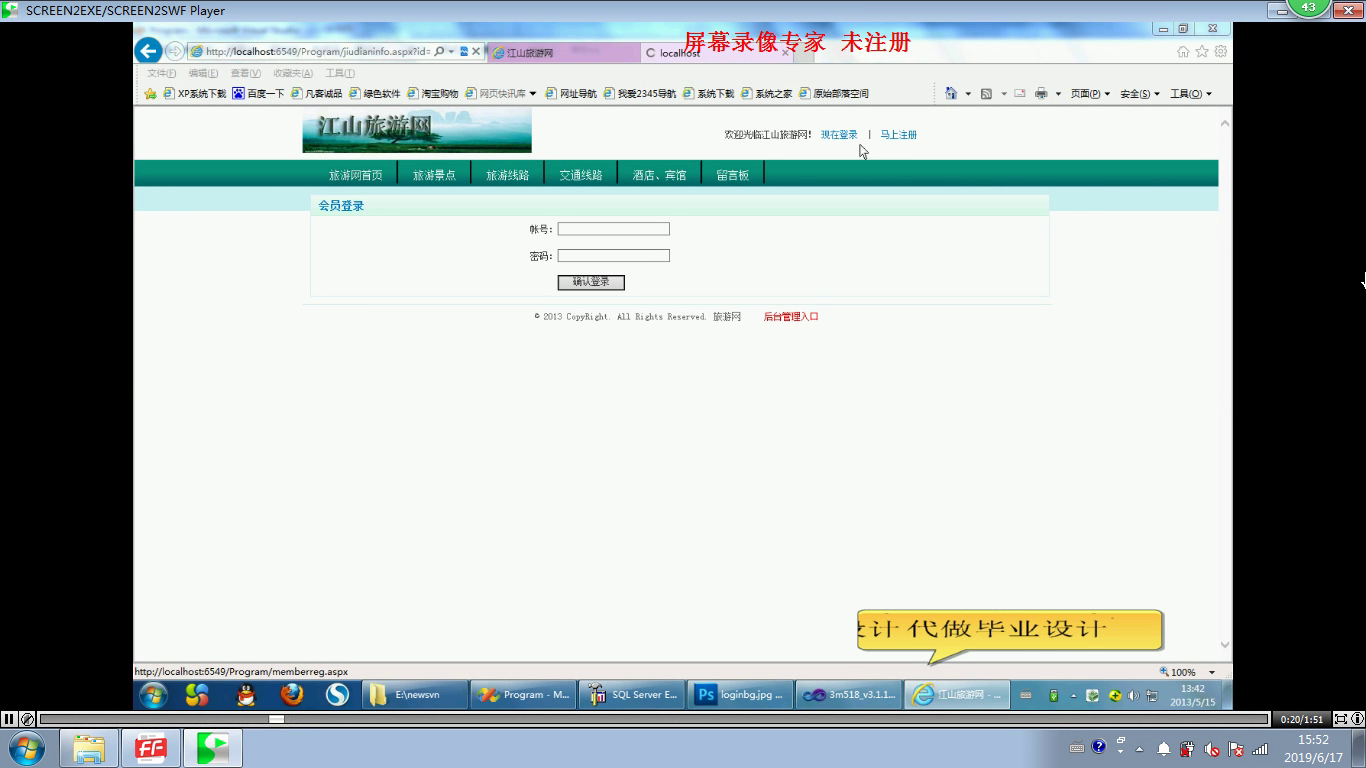The image size is (1366, 768).
Task: Expand the address bar search dropdown
Action: point(451,51)
